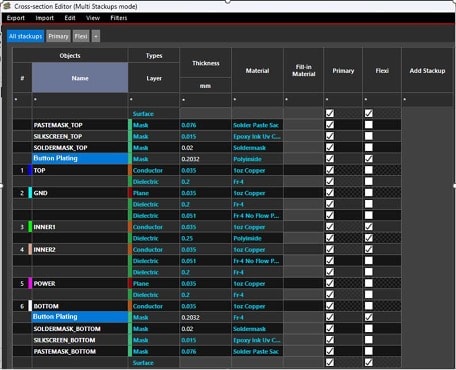Viewport: 456px width, 370px height.
Task: Select the Name column header
Action: point(80,78)
